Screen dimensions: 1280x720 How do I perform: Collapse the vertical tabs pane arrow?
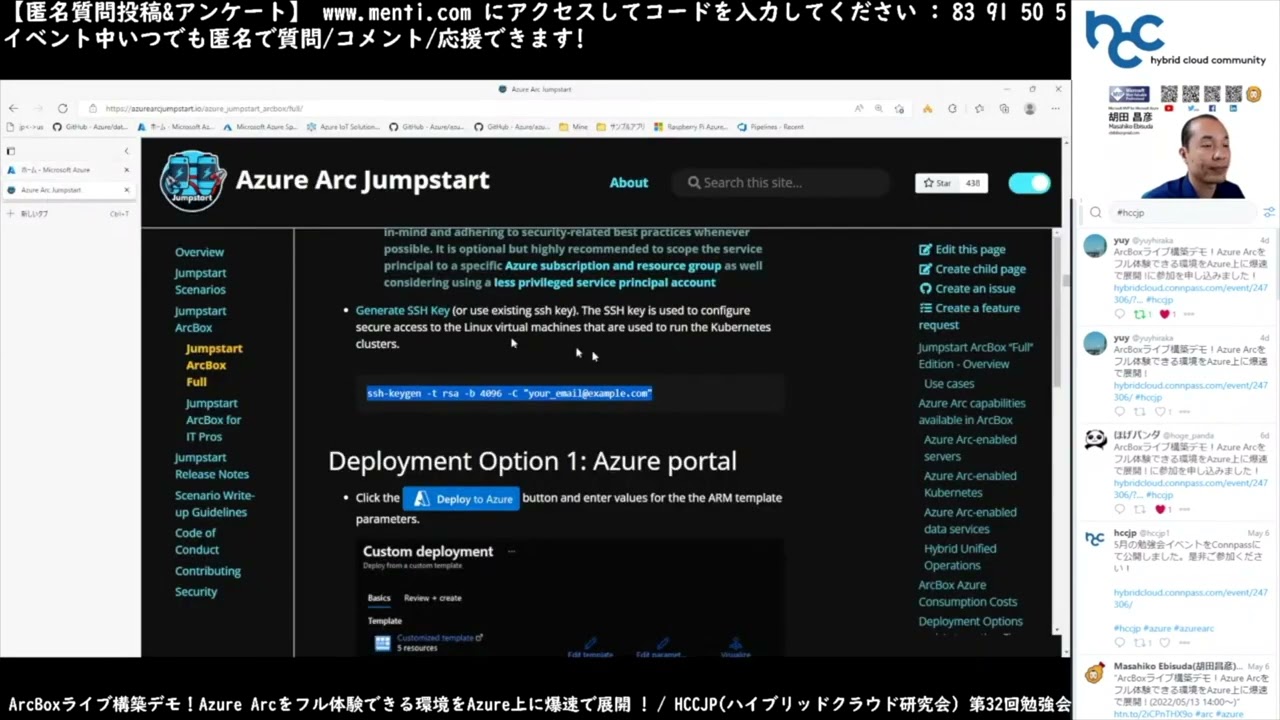click(x=126, y=151)
